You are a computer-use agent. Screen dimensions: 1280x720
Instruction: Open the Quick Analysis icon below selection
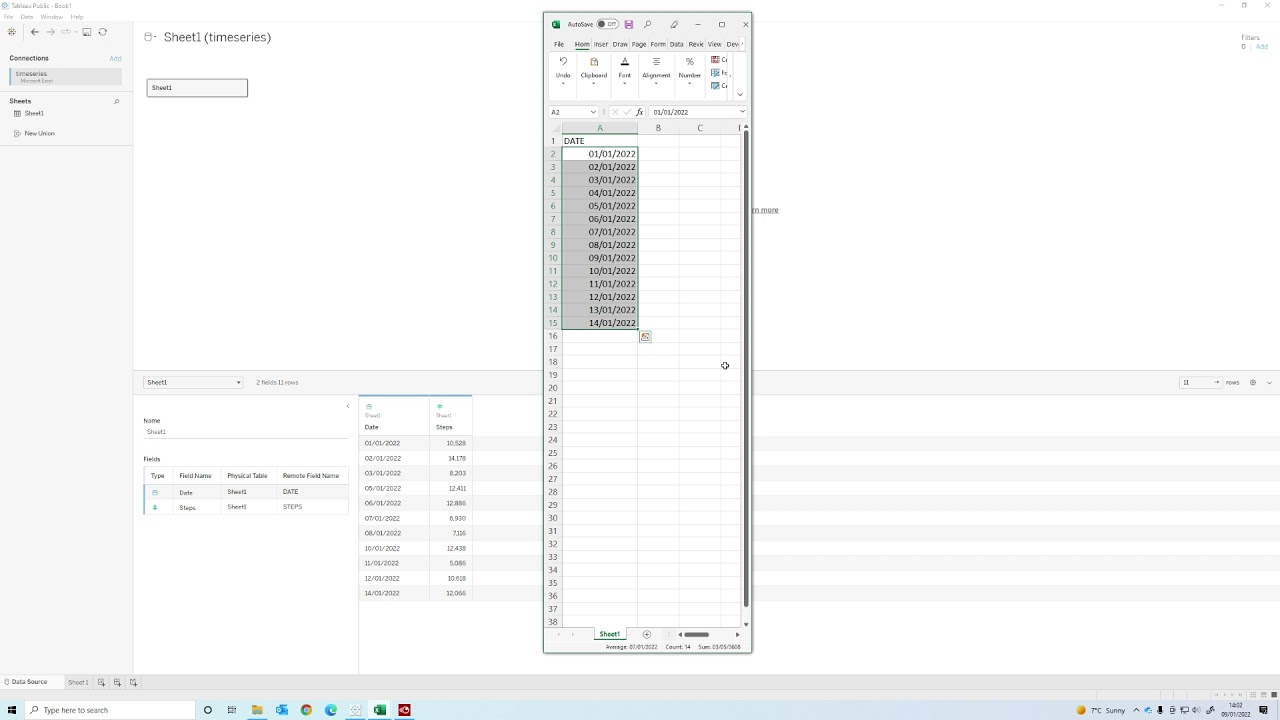tap(645, 337)
